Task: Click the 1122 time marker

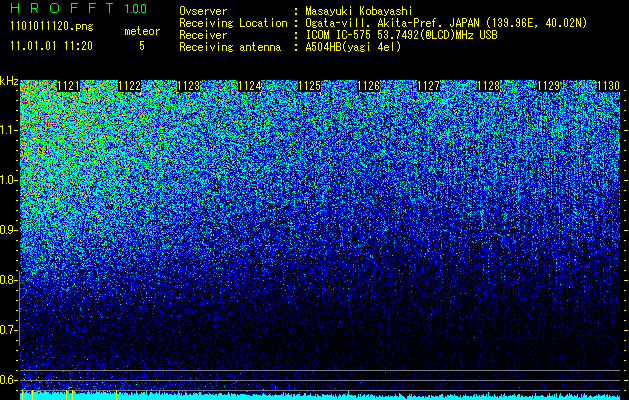Action: [129, 86]
